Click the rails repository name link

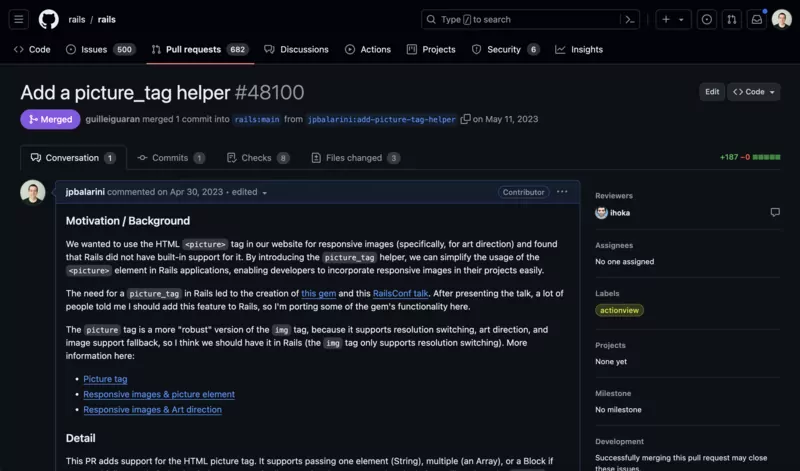tap(107, 19)
